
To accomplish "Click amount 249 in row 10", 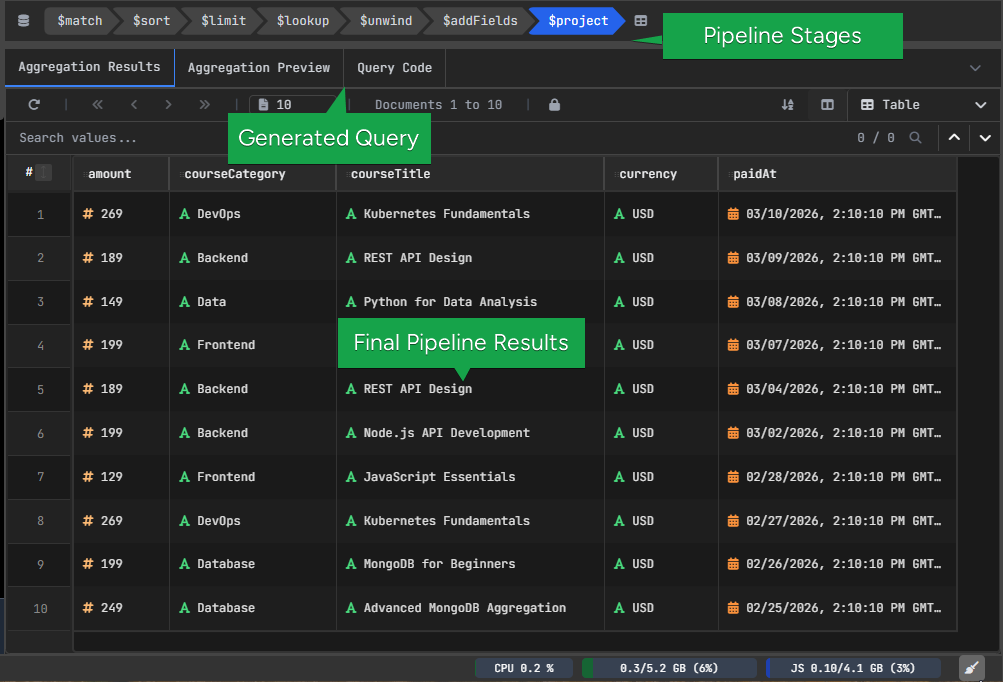I will point(121,608).
